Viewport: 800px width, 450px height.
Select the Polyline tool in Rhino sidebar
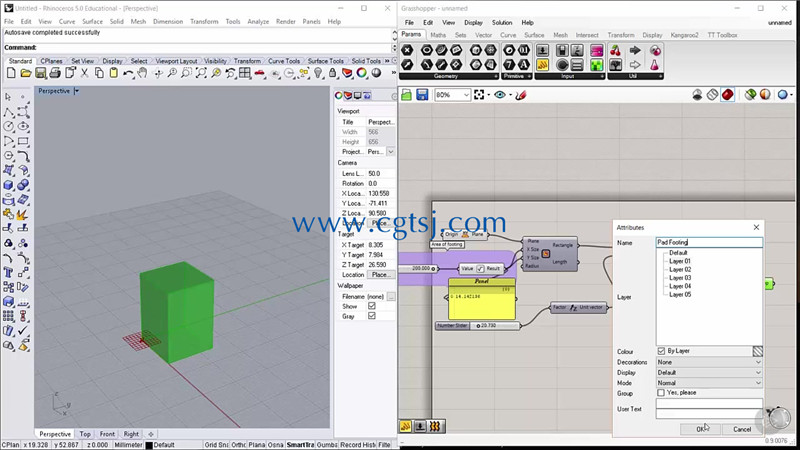pos(9,112)
